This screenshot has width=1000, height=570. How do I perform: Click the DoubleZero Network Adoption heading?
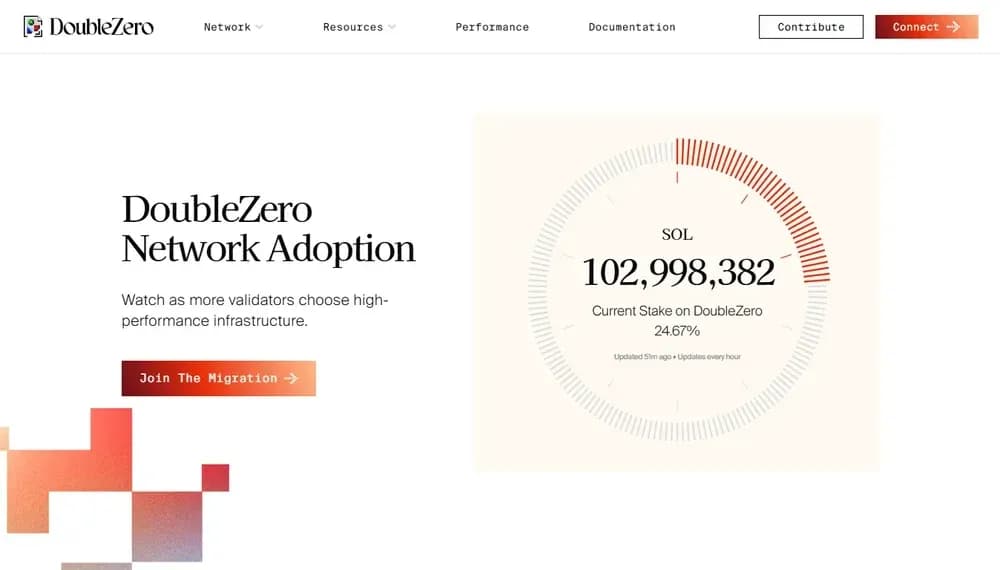268,228
